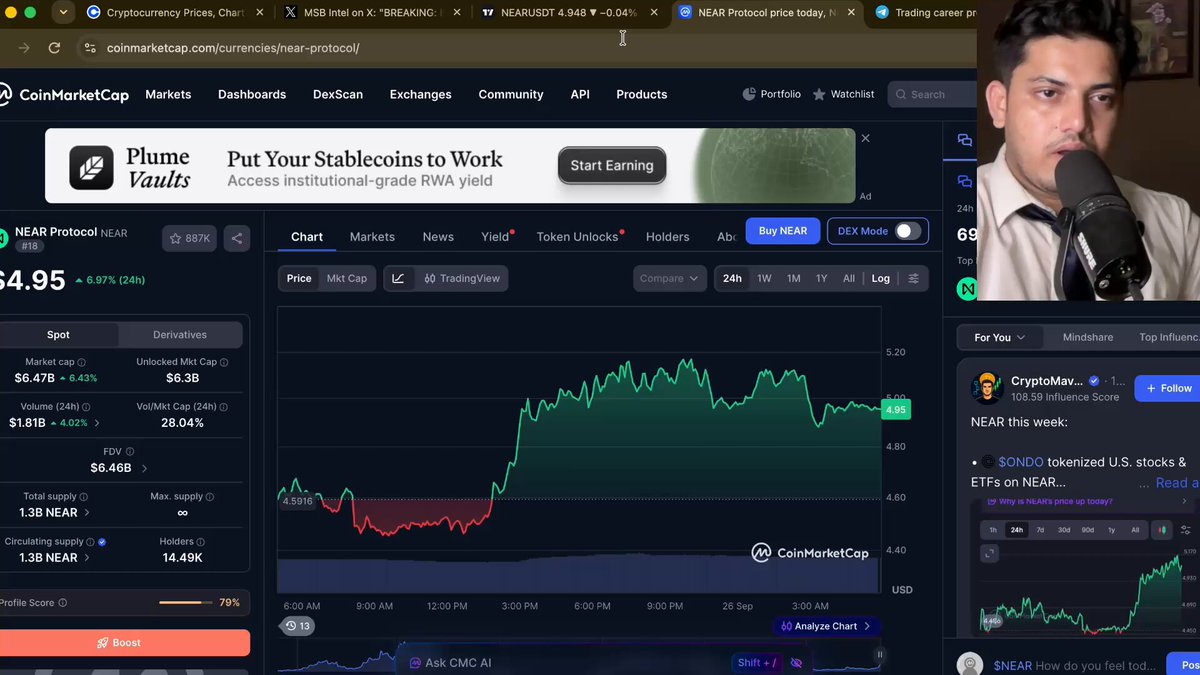The width and height of the screenshot is (1200, 675).
Task: Click the CoinMarketCap search field
Action: coord(932,94)
